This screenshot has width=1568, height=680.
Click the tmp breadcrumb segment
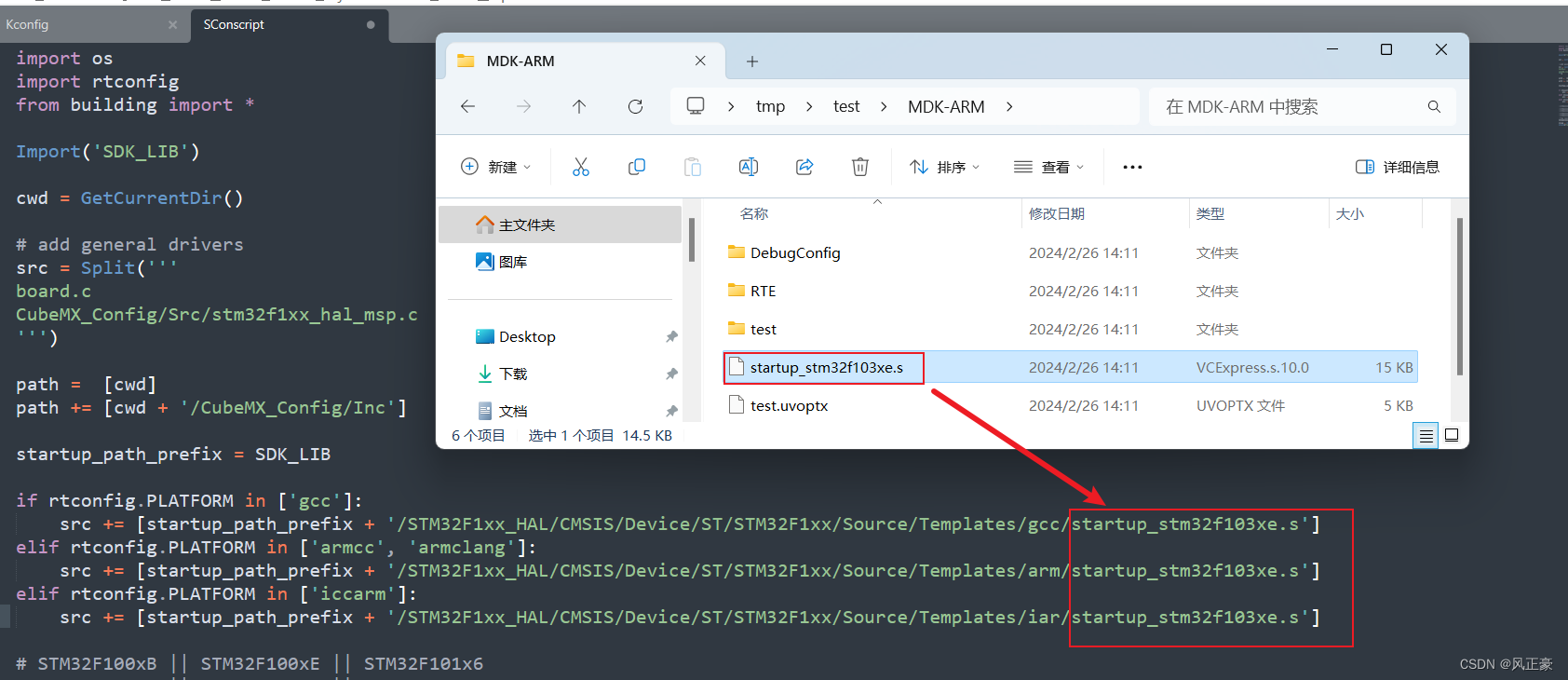click(770, 107)
